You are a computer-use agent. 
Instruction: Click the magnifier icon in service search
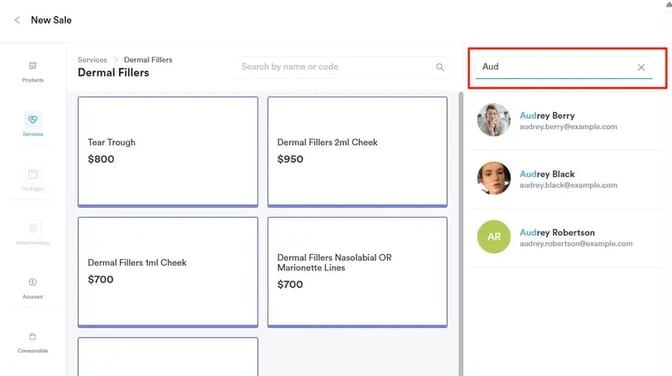pos(440,67)
